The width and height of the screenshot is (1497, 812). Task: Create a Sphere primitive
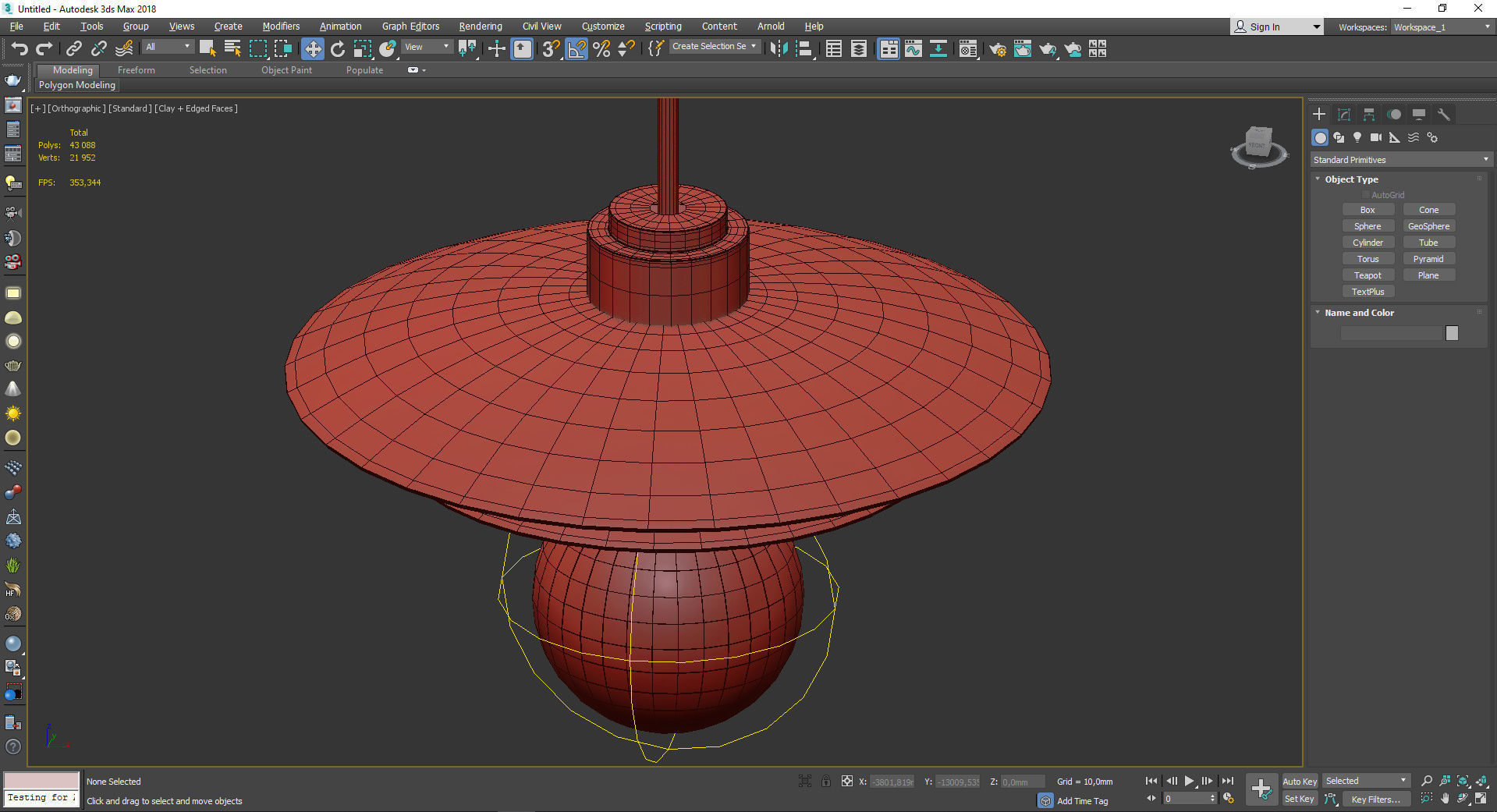(1368, 226)
